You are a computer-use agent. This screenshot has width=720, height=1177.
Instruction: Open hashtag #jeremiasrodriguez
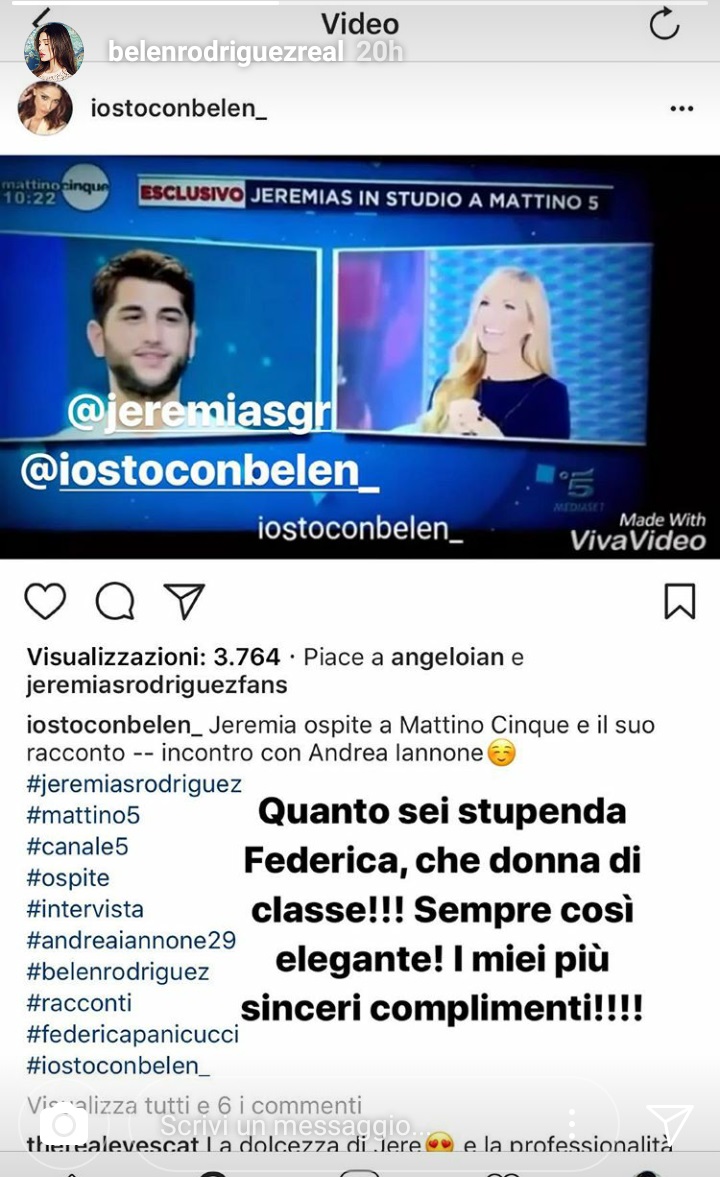(x=134, y=784)
